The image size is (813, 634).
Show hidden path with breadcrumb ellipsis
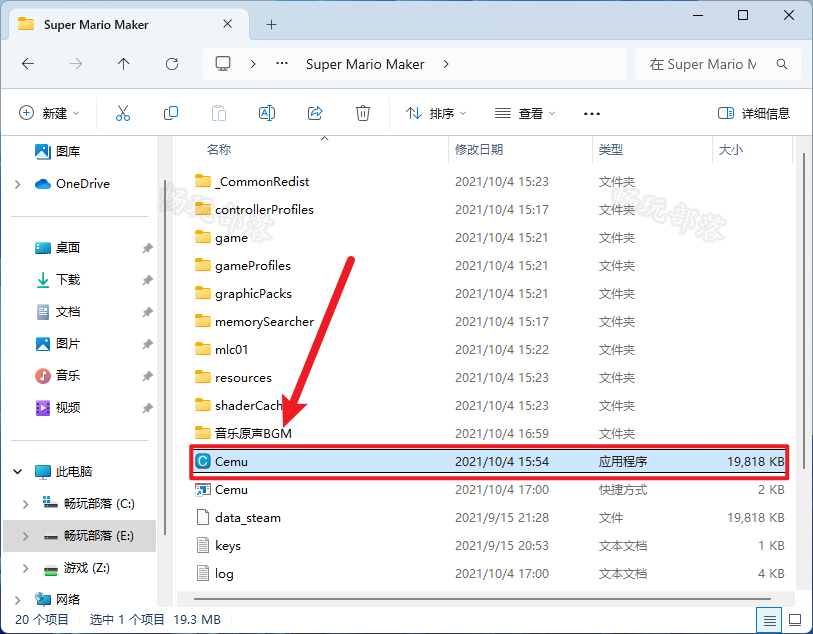pyautogui.click(x=282, y=64)
